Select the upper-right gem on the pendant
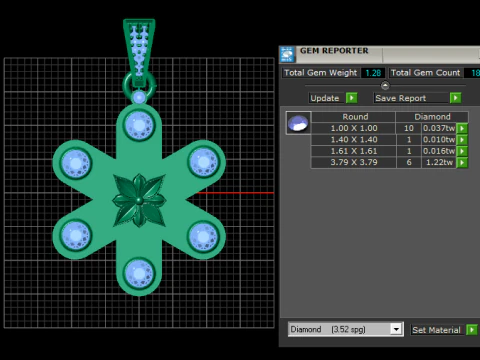 tap(203, 162)
